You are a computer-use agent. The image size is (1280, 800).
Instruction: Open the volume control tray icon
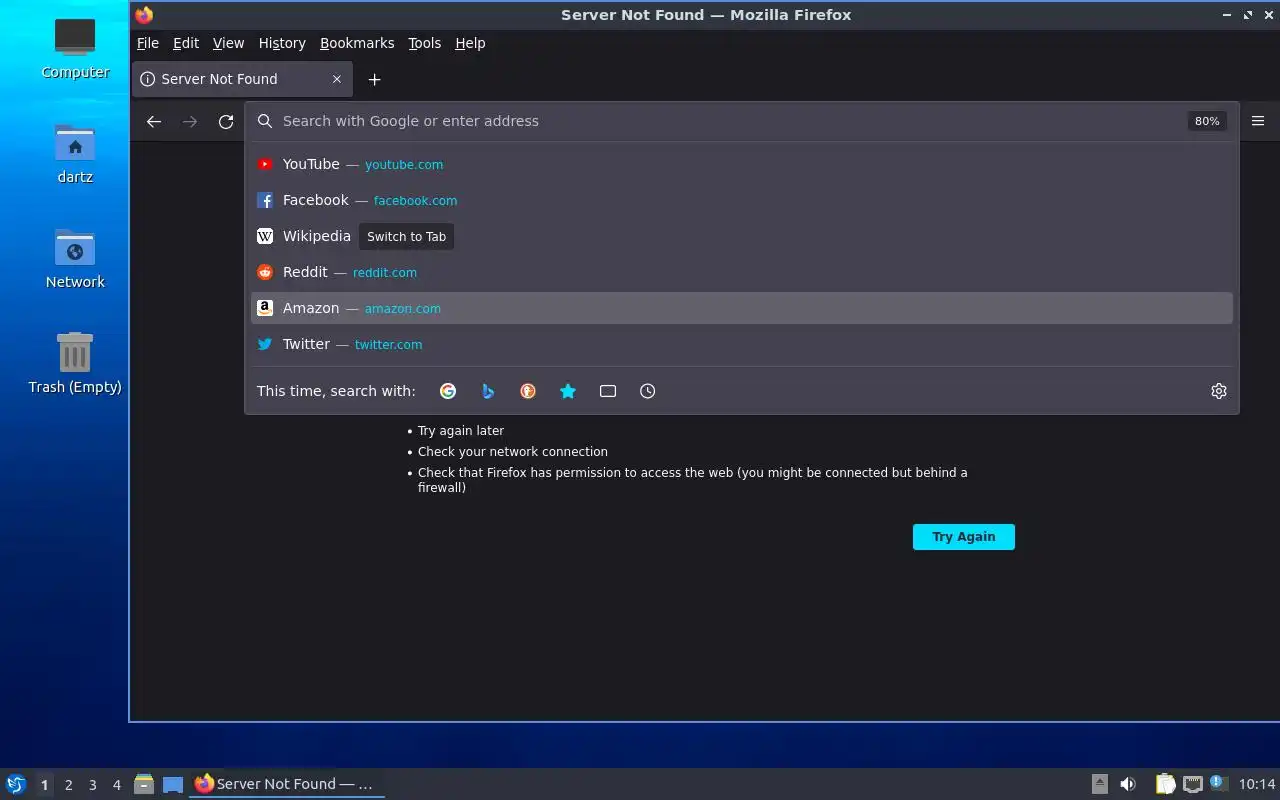click(1128, 784)
